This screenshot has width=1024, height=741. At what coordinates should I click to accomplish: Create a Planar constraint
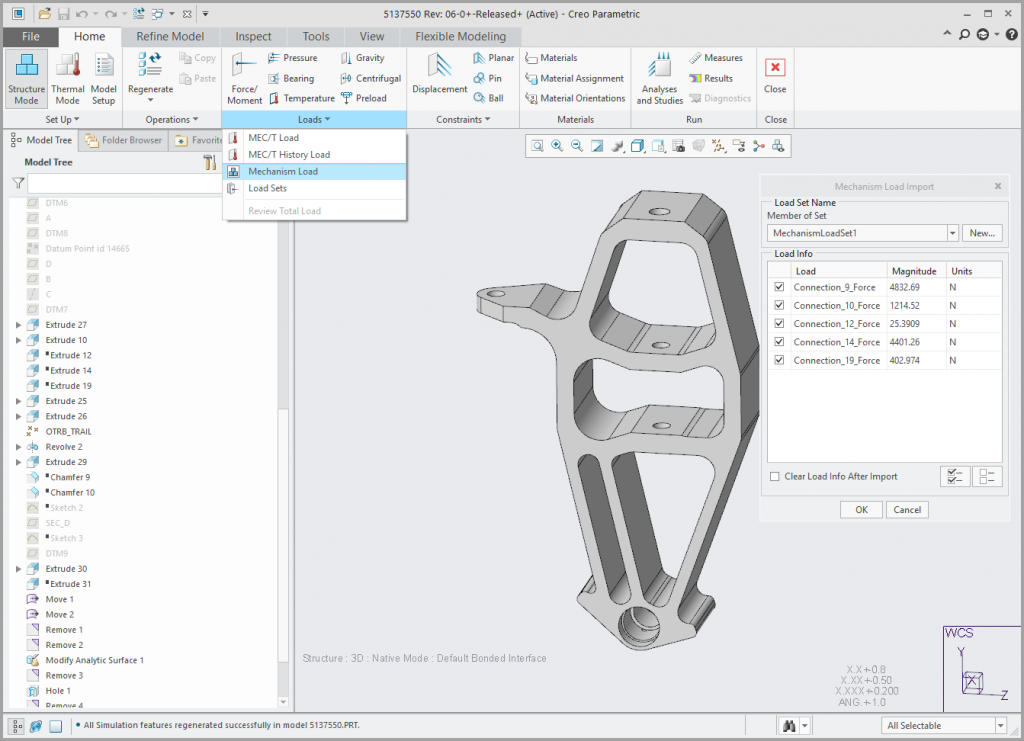pos(493,58)
